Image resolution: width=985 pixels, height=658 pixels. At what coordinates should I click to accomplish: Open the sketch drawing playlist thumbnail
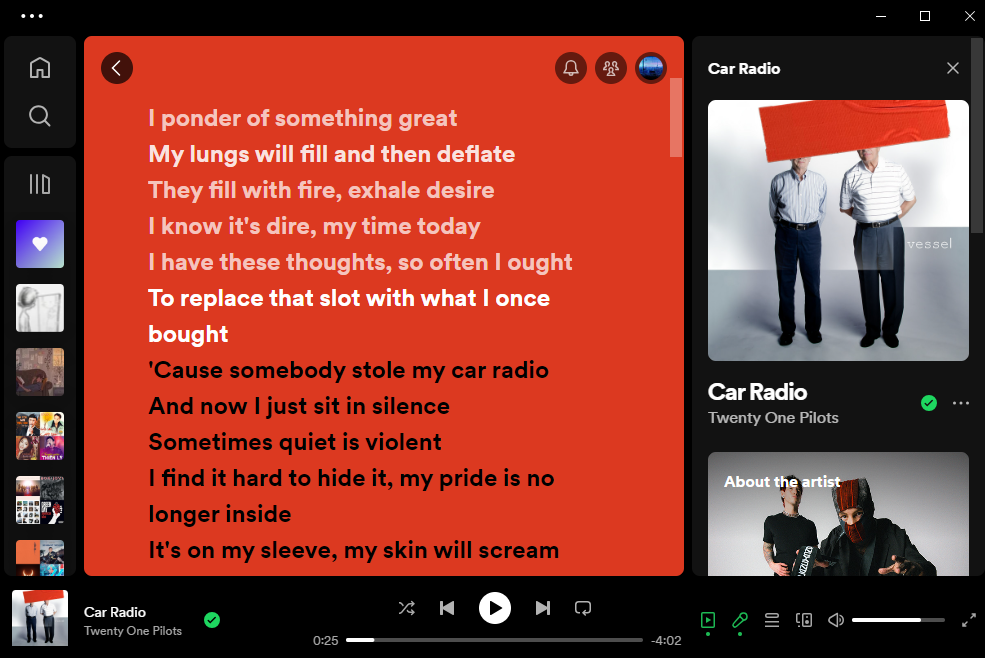pyautogui.click(x=40, y=308)
